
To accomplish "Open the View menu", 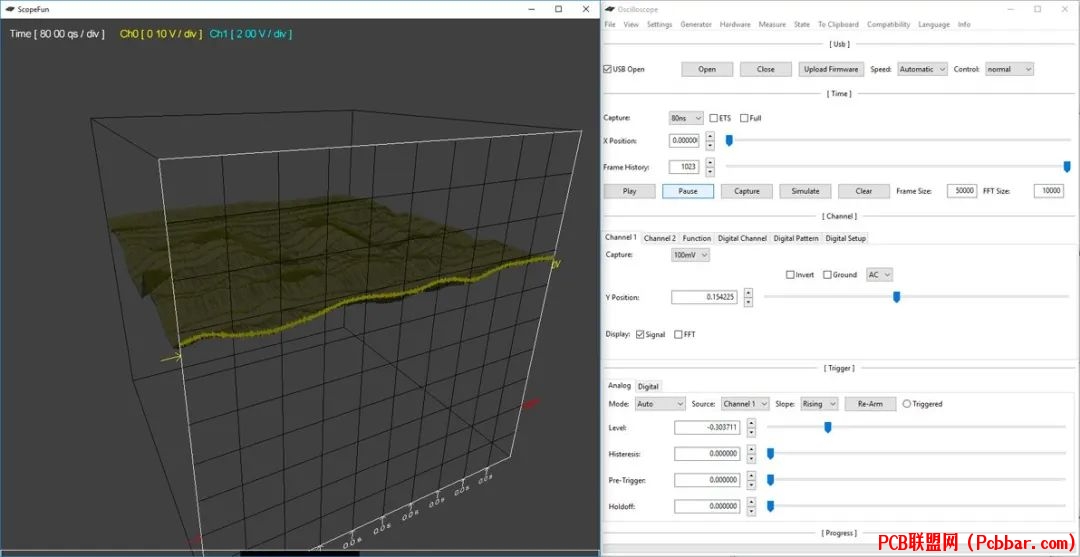I will tap(631, 24).
